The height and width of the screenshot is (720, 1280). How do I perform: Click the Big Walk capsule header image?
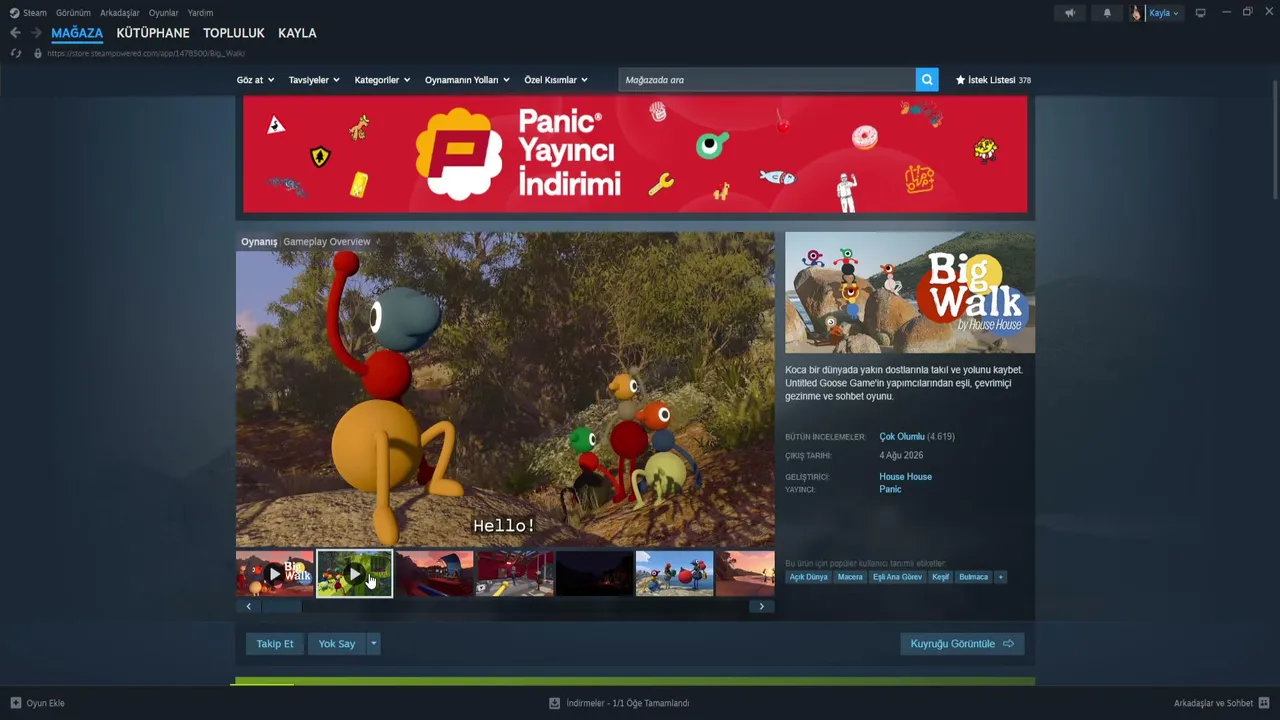click(x=910, y=293)
